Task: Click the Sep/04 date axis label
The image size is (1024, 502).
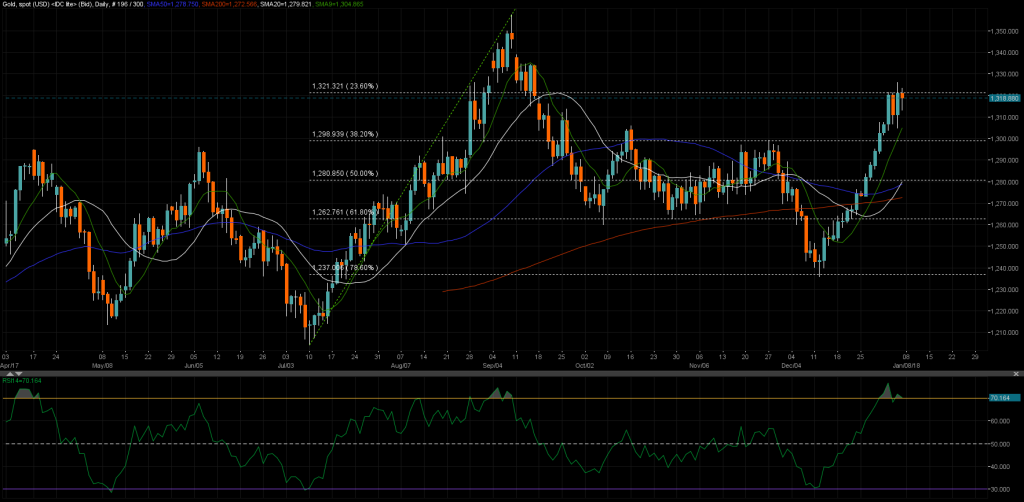Action: pos(493,366)
